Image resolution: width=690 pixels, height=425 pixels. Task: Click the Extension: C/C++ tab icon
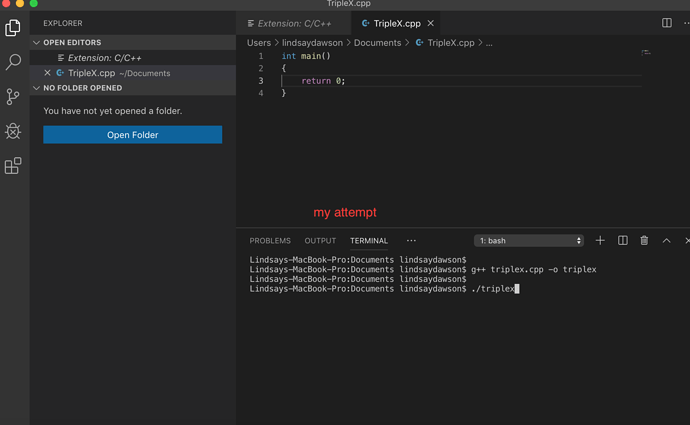(250, 23)
